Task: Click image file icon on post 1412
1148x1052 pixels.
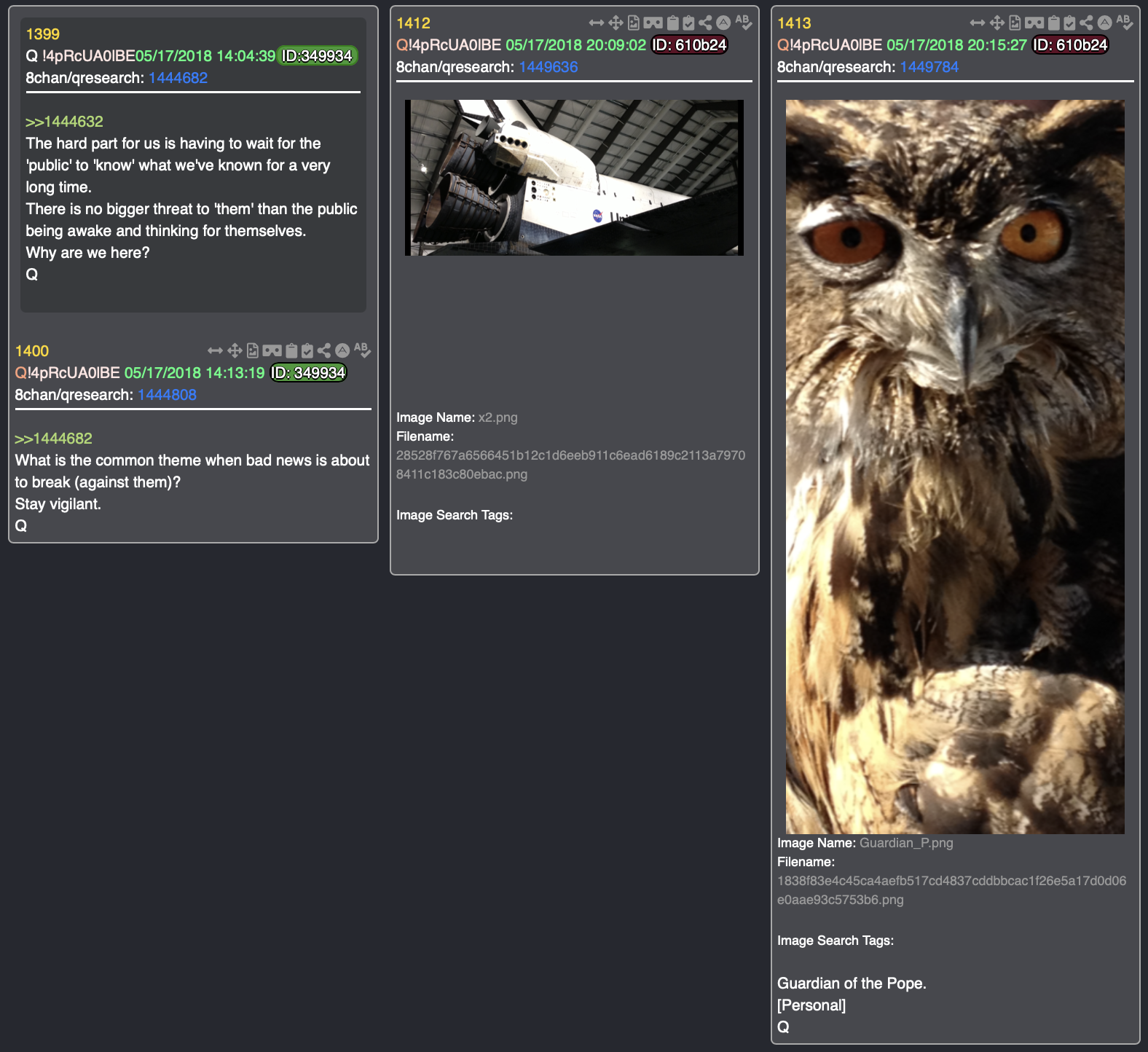Action: [634, 23]
